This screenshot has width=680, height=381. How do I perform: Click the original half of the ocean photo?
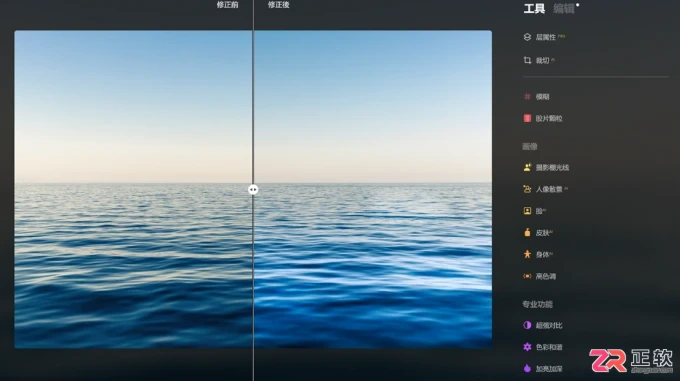point(133,189)
